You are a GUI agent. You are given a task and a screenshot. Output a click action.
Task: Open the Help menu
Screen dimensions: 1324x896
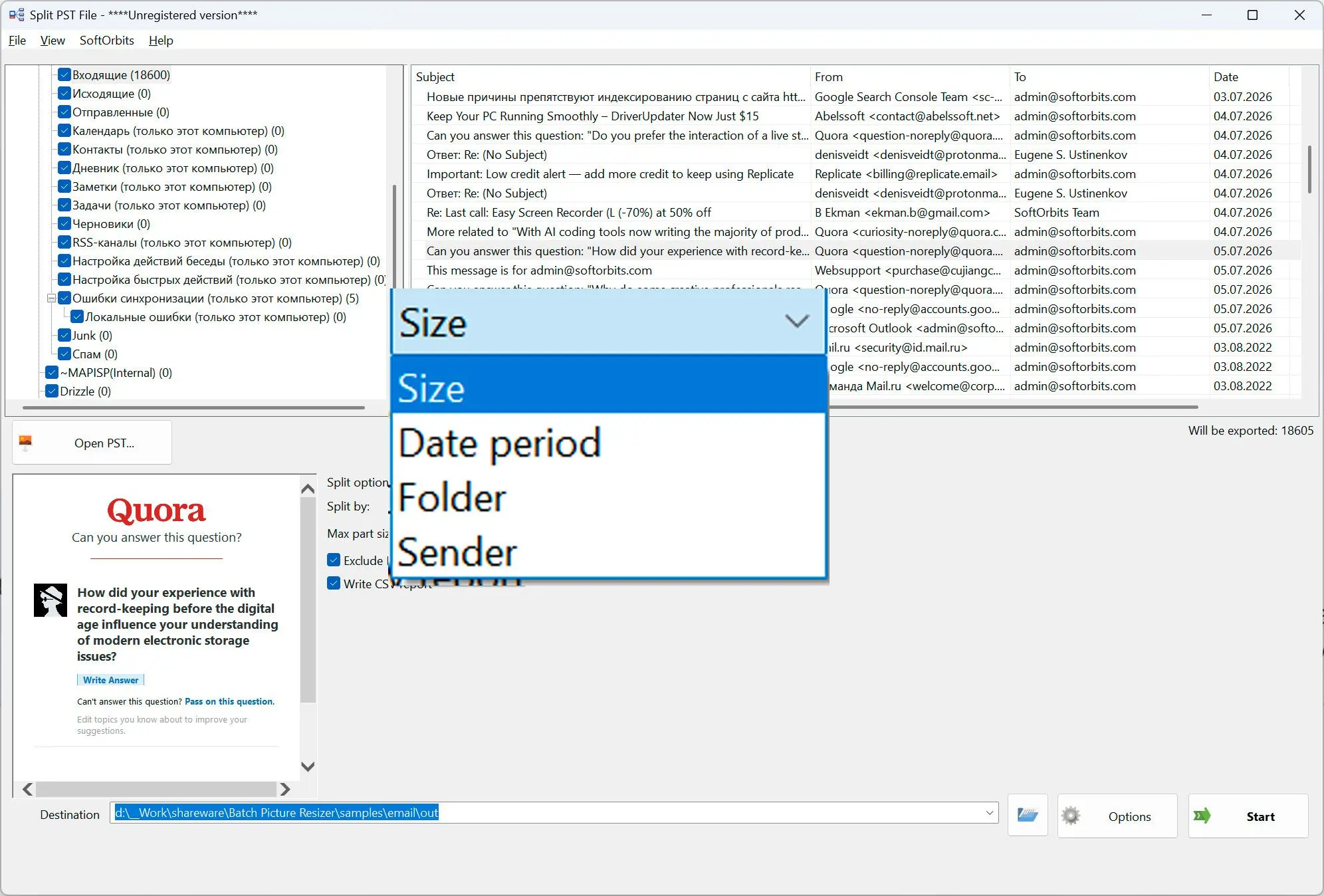click(161, 40)
